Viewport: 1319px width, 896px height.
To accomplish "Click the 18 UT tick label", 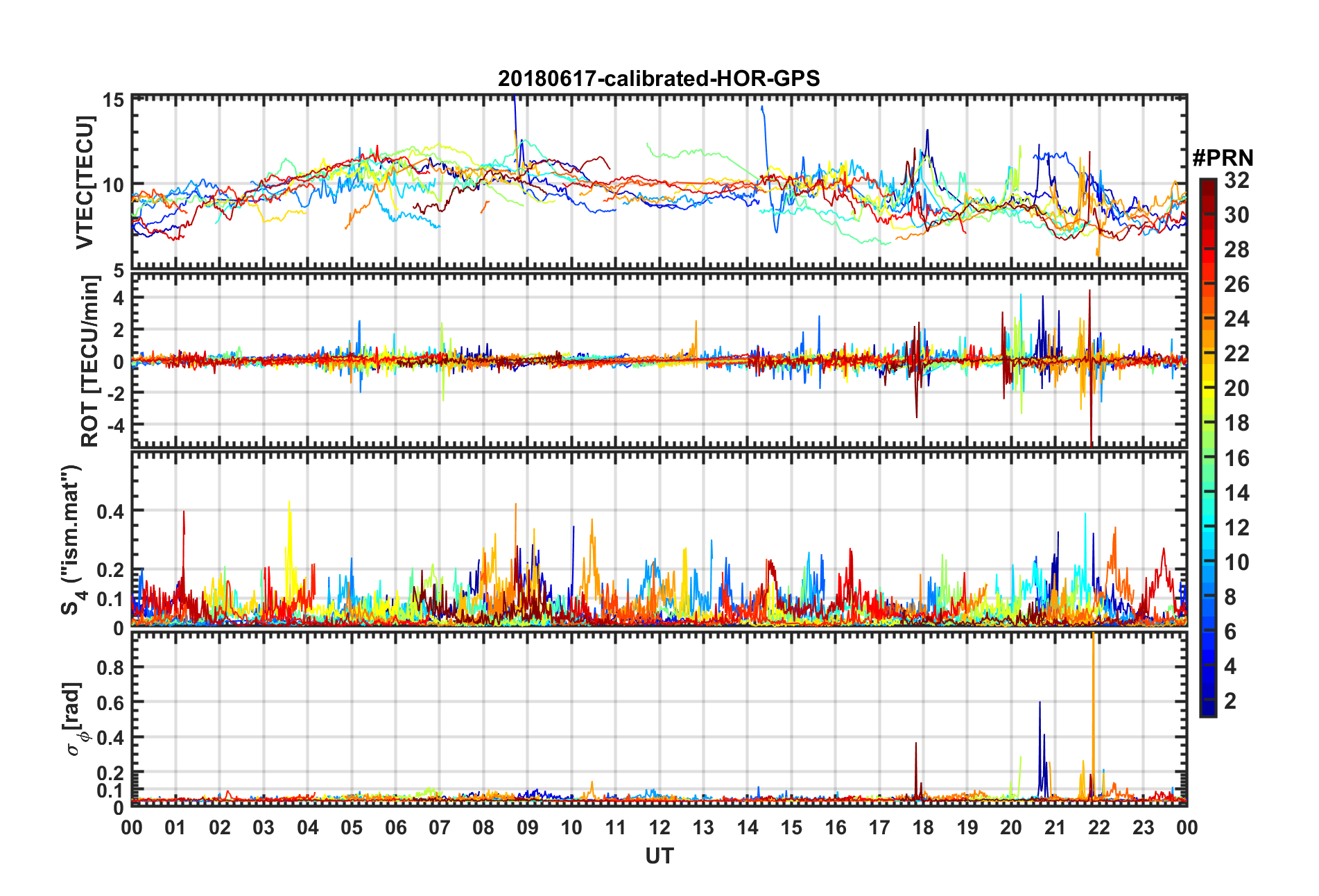I will pyautogui.click(x=923, y=827).
